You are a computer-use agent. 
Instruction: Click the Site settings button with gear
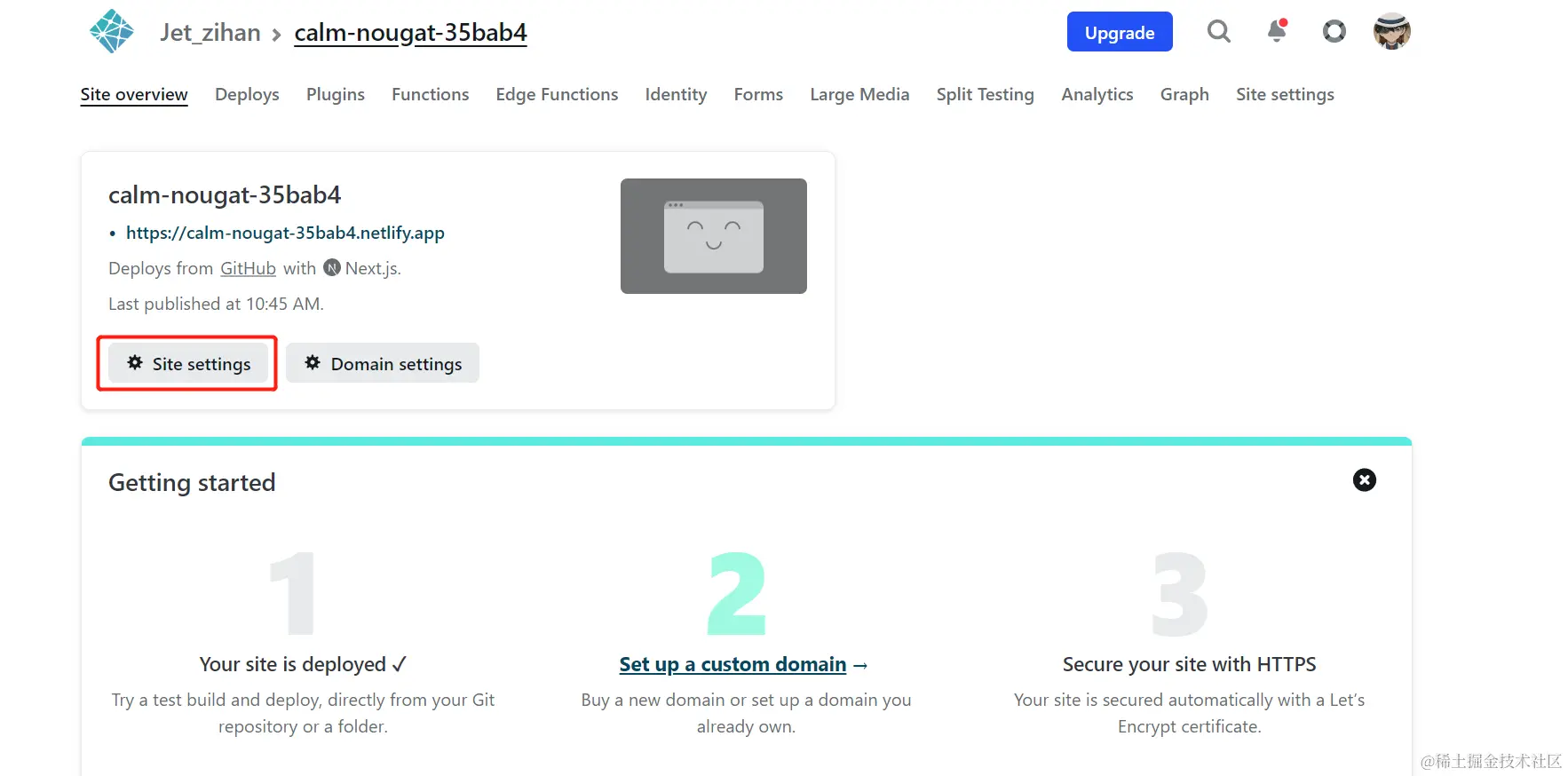[x=187, y=363]
